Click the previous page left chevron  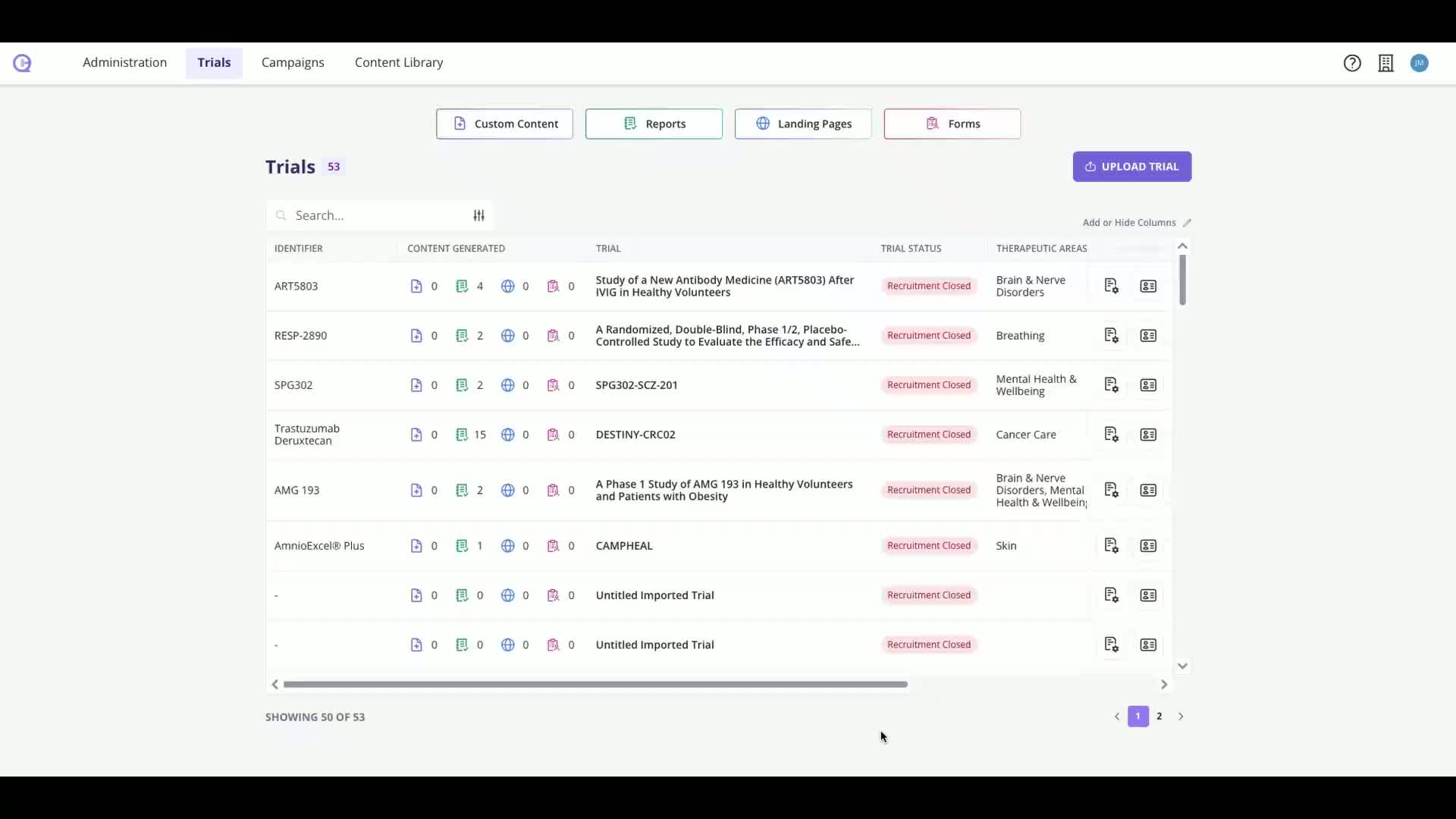(x=1116, y=716)
